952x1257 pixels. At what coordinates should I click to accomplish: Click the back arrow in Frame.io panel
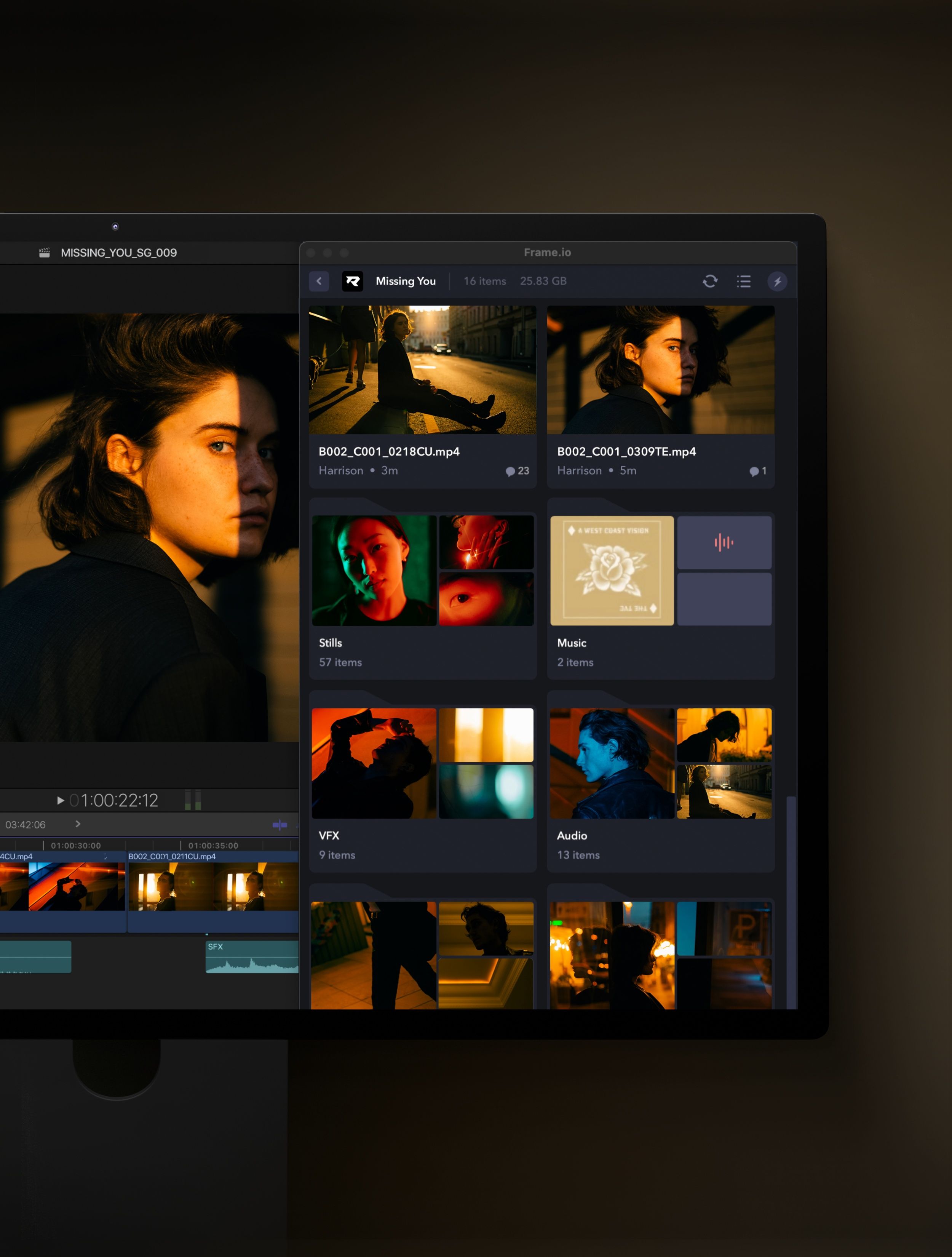point(319,281)
